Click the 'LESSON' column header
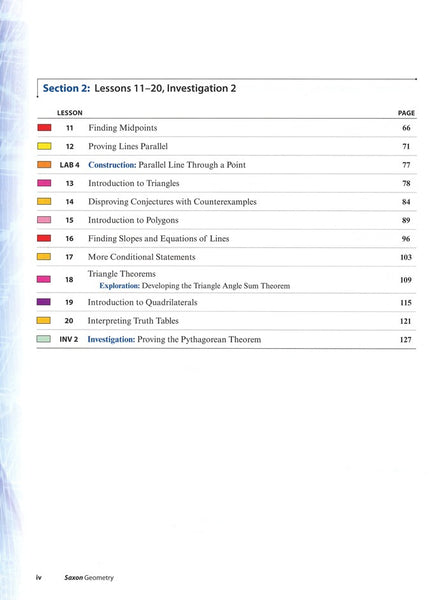 [70, 113]
